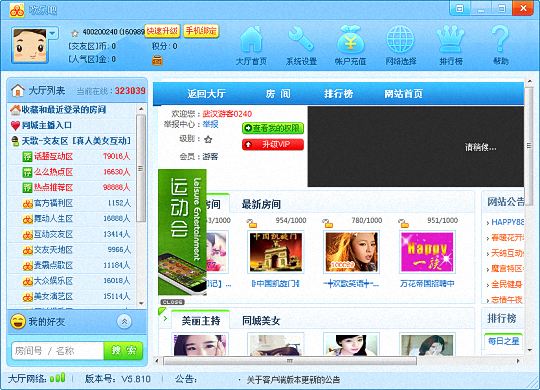Open 中国凯旋门 room thumbnail
The width and height of the screenshot is (540, 390).
tap(276, 252)
